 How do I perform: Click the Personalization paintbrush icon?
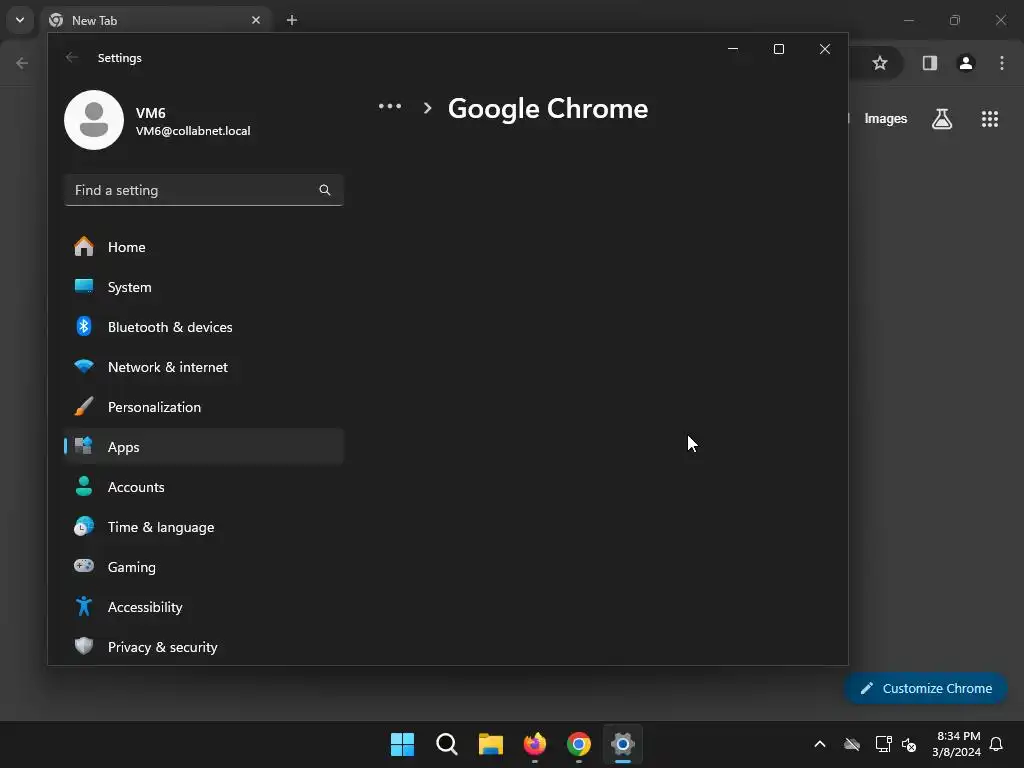tap(84, 406)
